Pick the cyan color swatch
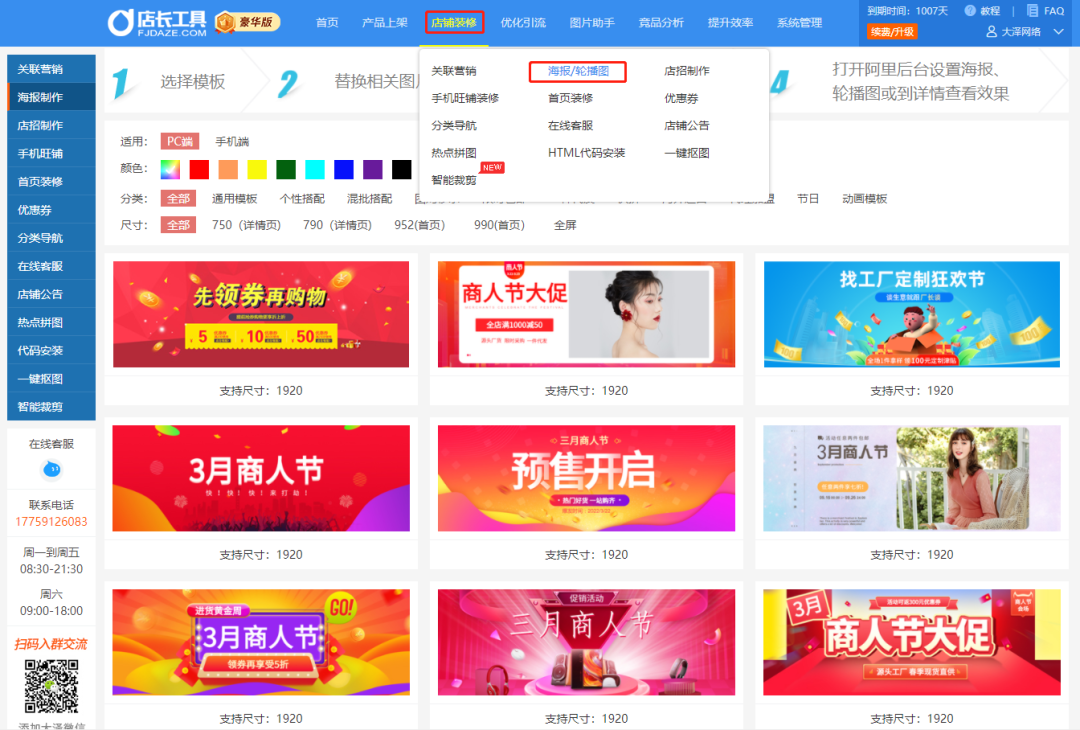Image resolution: width=1080 pixels, height=730 pixels. click(x=315, y=169)
